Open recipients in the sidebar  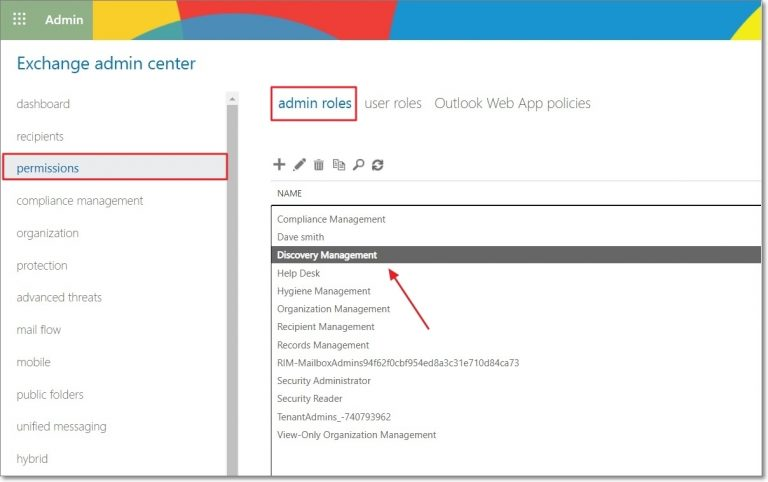tap(40, 137)
